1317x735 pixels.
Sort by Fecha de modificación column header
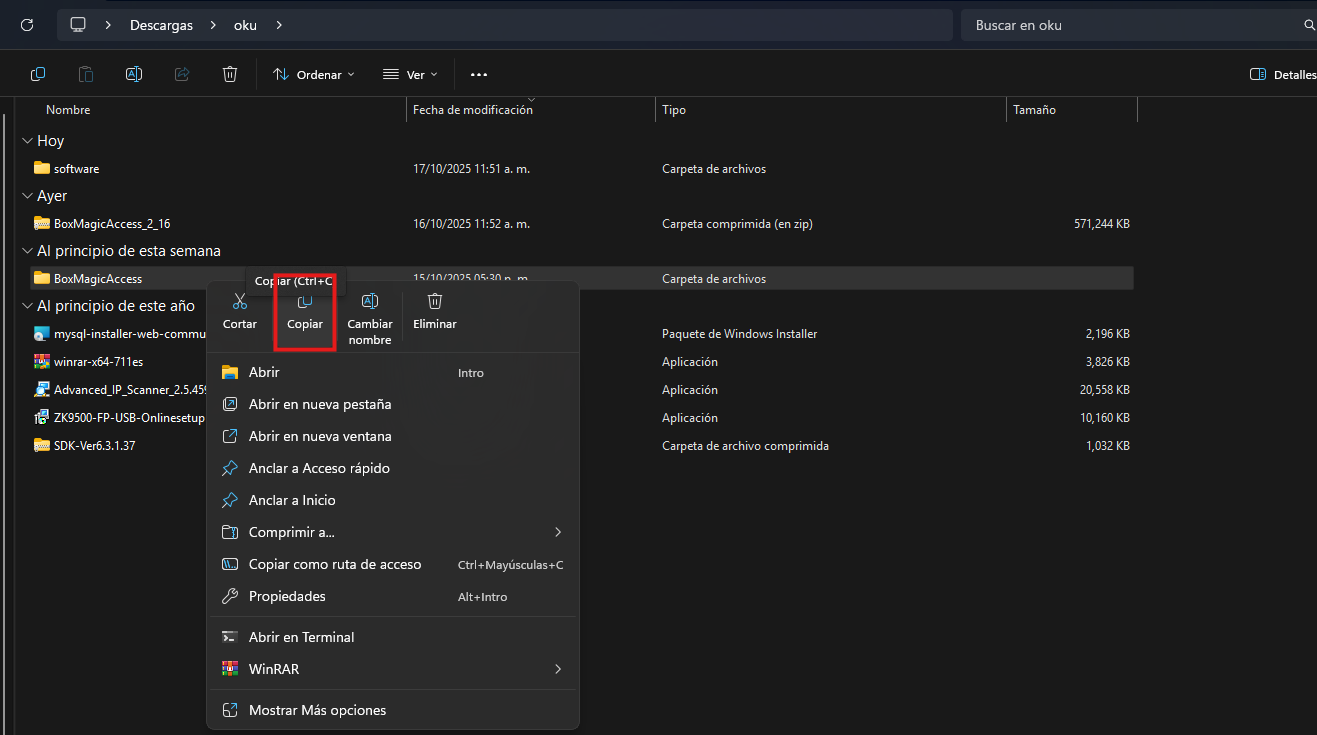pyautogui.click(x=473, y=110)
